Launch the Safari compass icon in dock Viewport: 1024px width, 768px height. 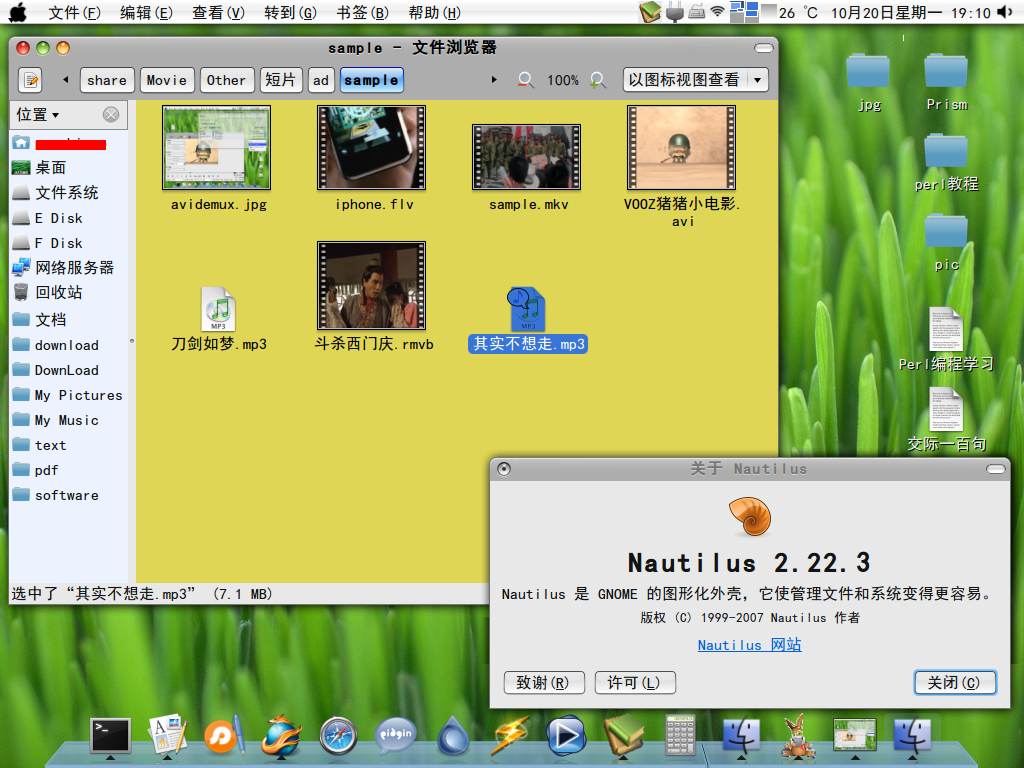click(338, 736)
